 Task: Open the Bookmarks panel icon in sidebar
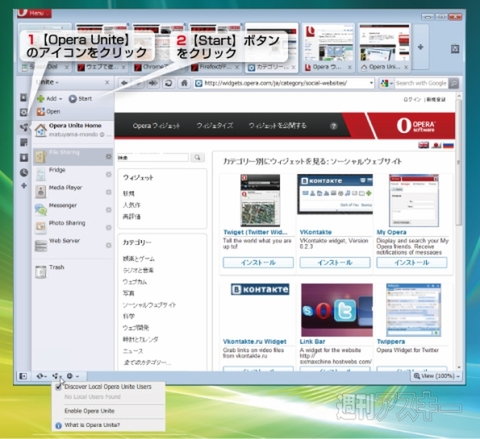point(23,98)
